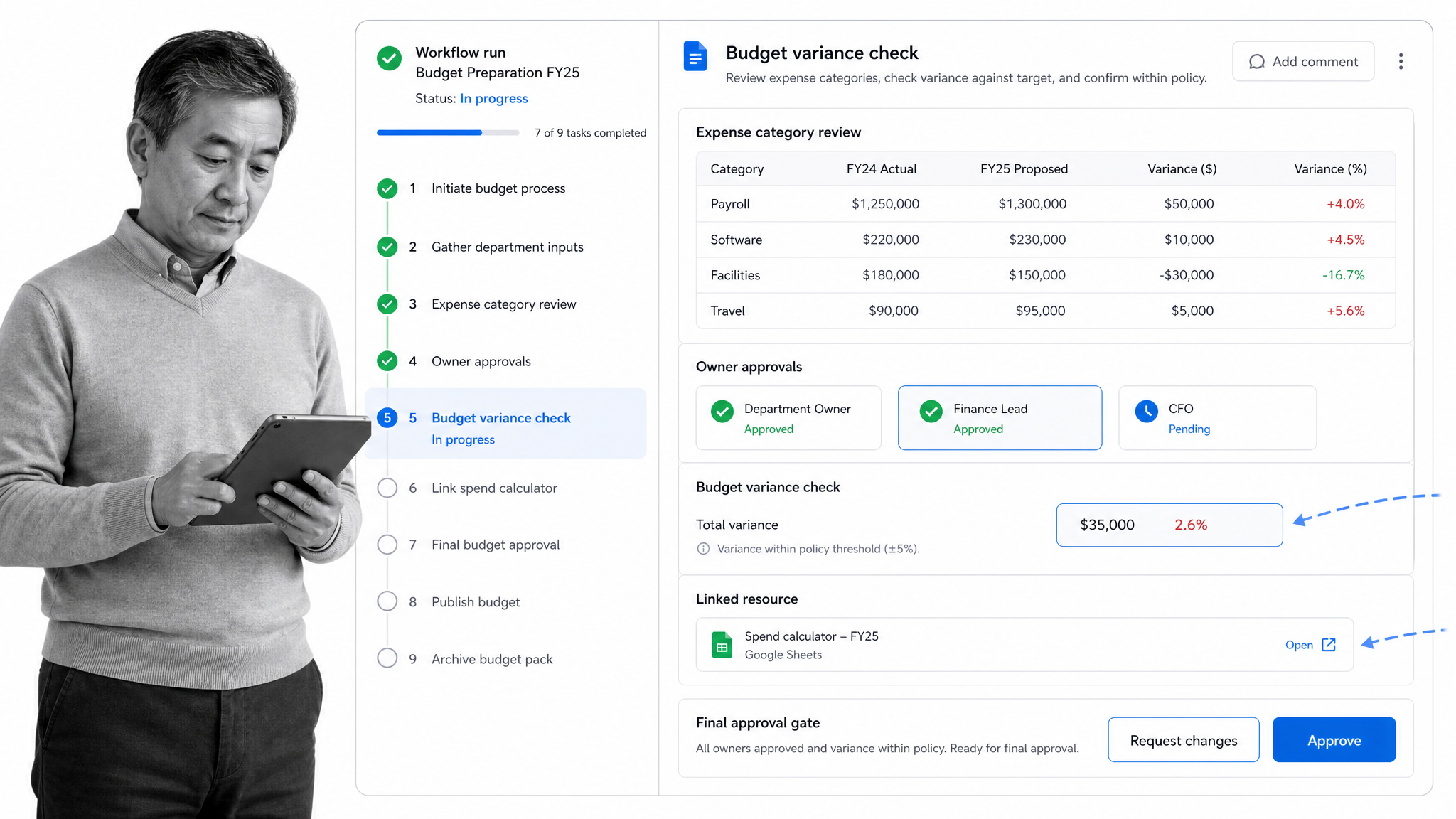Click the green check icon on Department Owner card
Screen dimensions: 1456x819
(x=722, y=411)
